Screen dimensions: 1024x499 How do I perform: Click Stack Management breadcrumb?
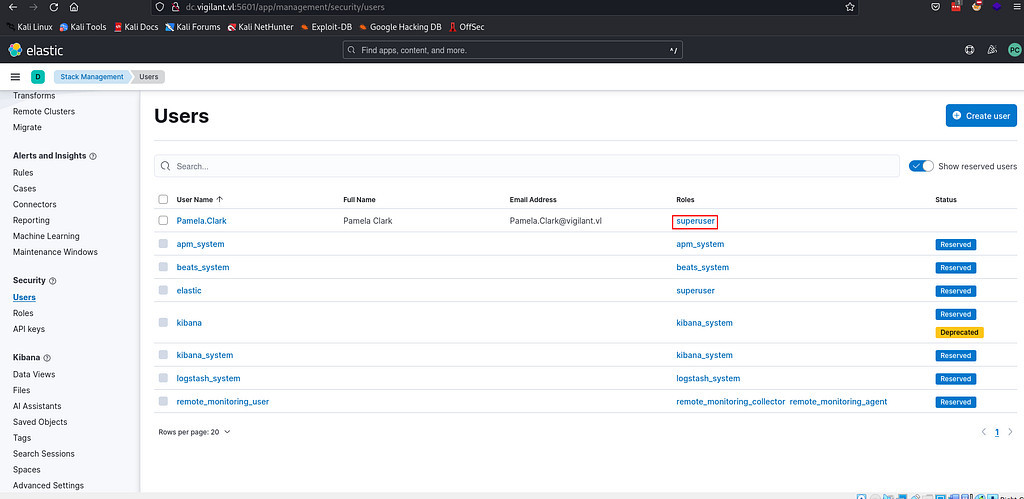click(92, 77)
